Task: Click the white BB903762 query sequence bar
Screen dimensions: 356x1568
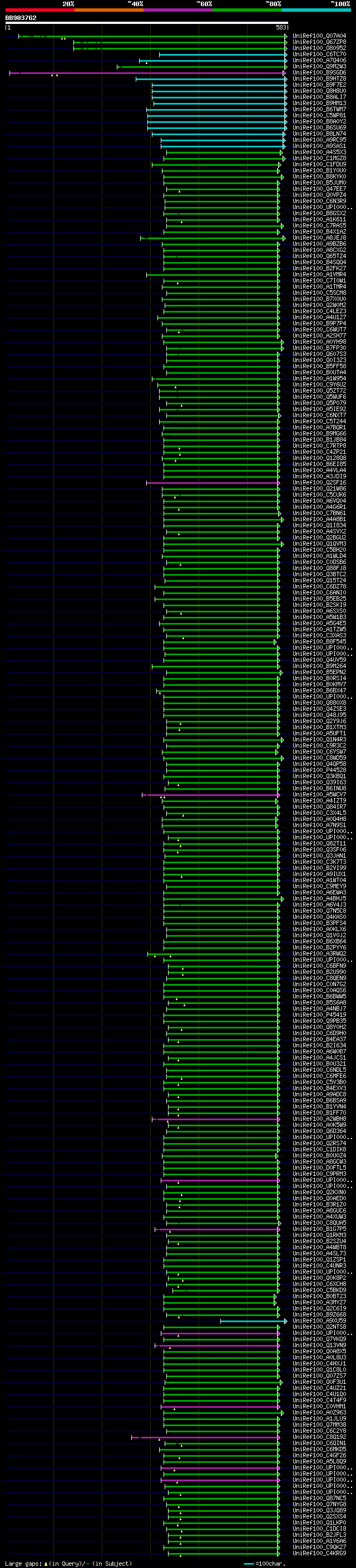Action: pos(147,23)
